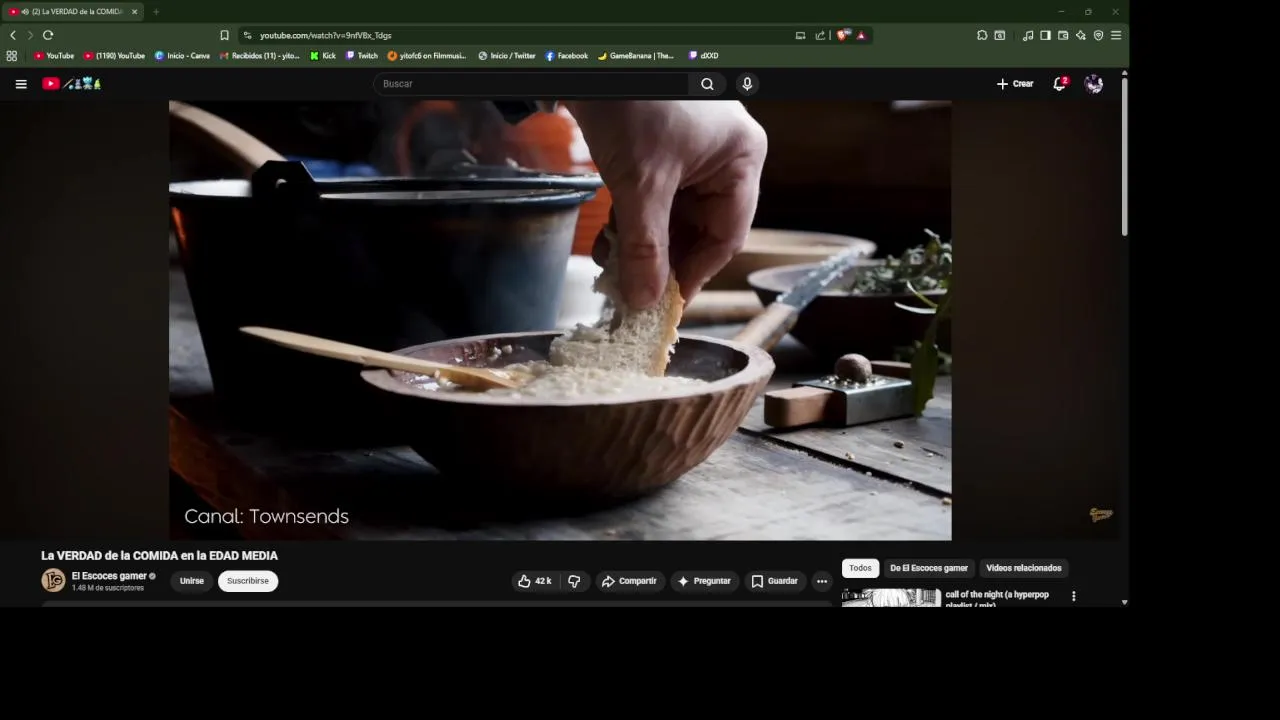Open the Brave Wallet icon

click(x=1063, y=35)
